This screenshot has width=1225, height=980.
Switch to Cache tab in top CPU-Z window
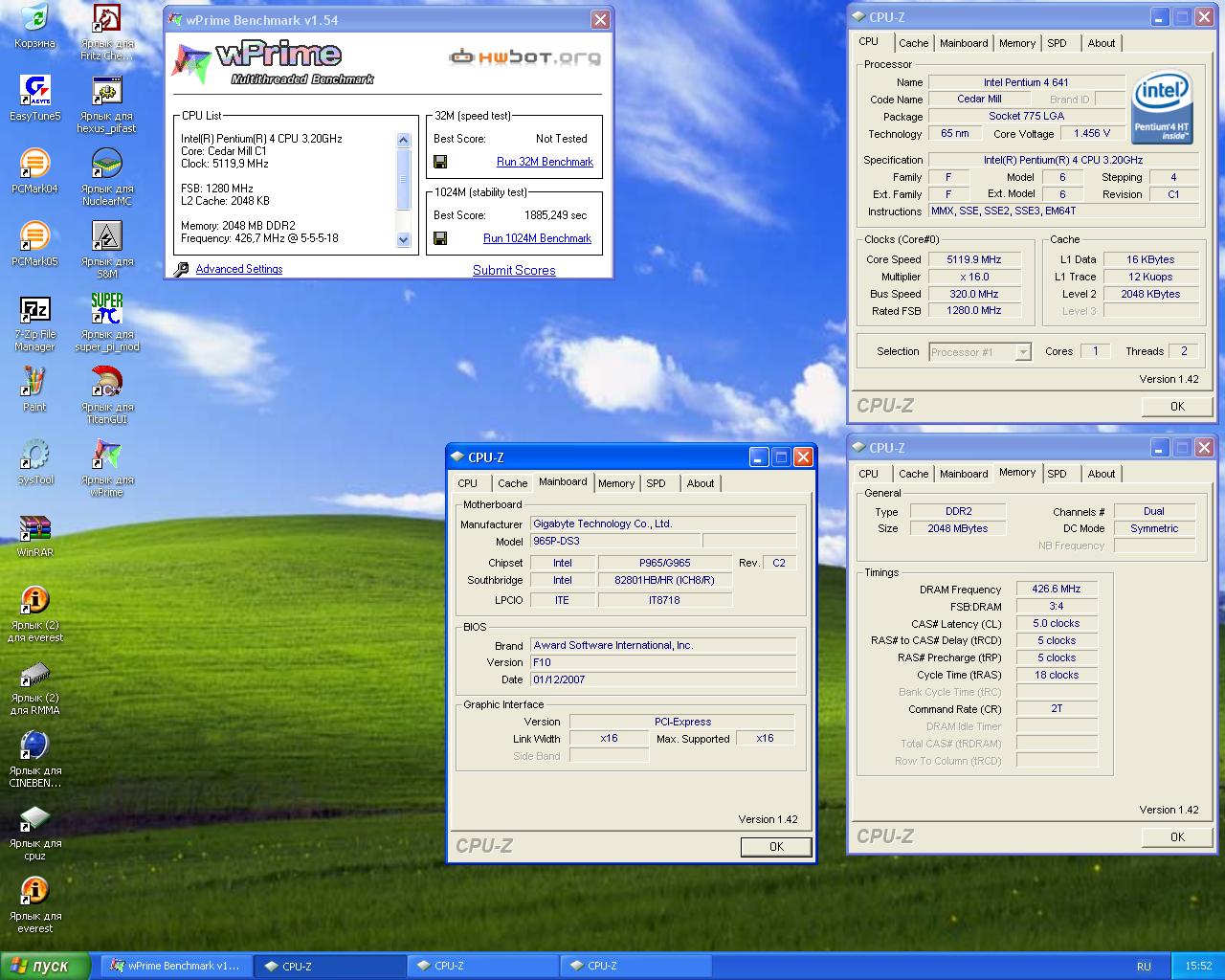click(913, 43)
